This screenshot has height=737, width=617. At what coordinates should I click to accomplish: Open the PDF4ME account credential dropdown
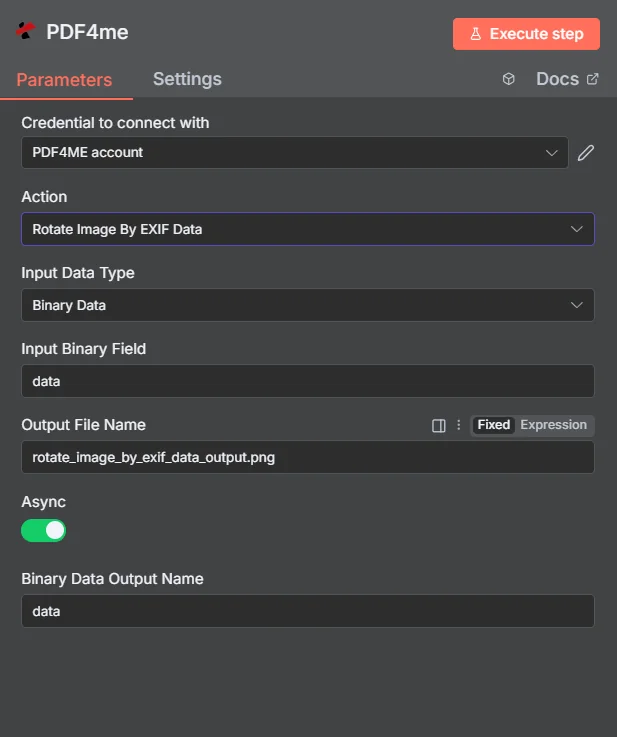pos(295,153)
